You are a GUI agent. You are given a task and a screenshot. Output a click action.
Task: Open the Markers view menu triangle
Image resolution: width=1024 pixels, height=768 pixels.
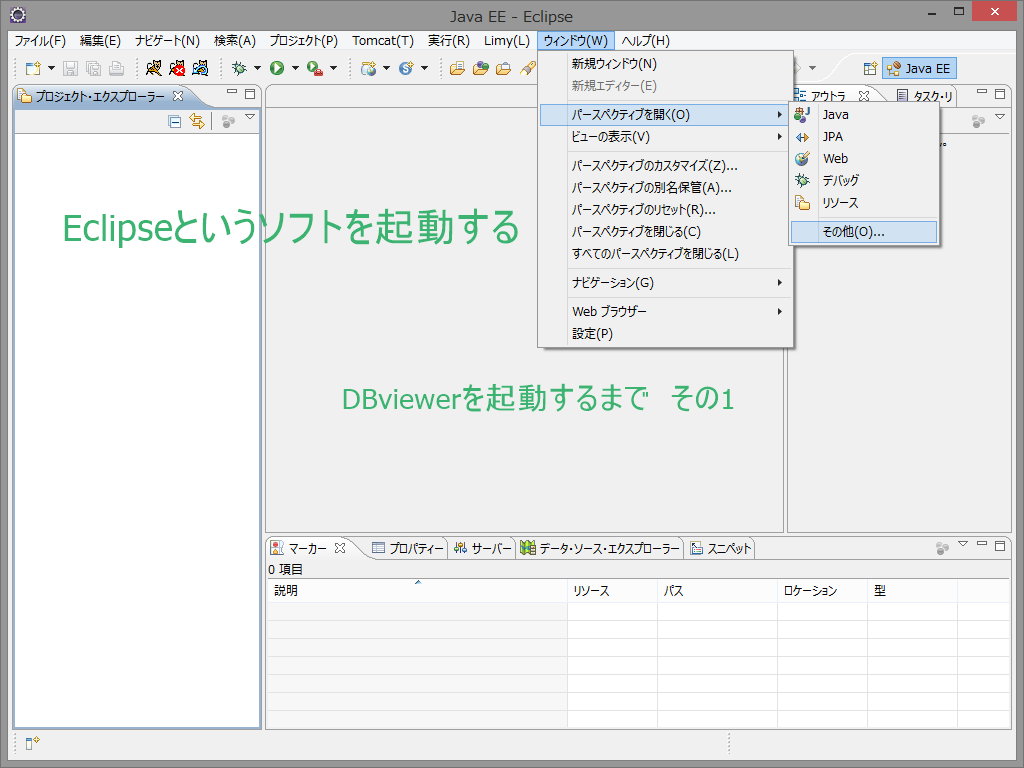tap(963, 544)
